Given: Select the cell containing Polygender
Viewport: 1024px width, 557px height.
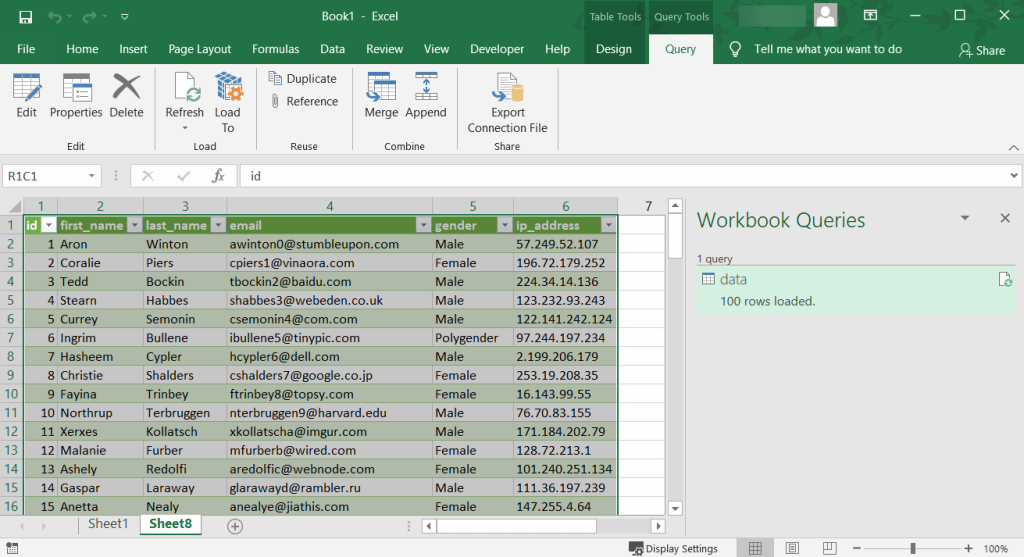Looking at the screenshot, I should [x=473, y=338].
